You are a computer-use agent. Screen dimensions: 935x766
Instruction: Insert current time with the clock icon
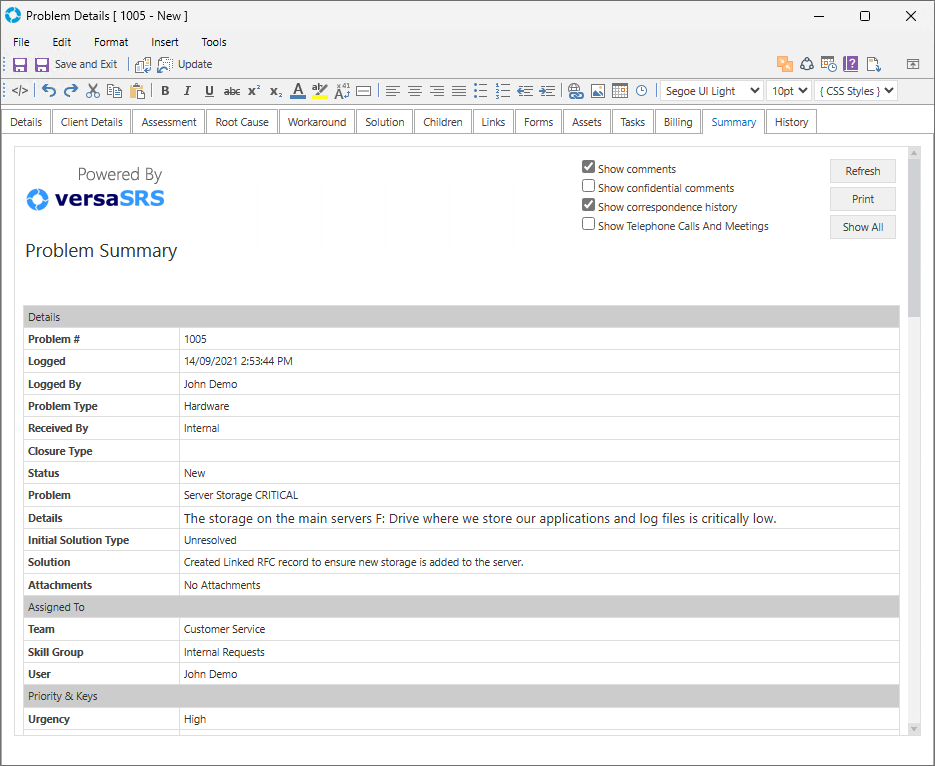tap(641, 91)
